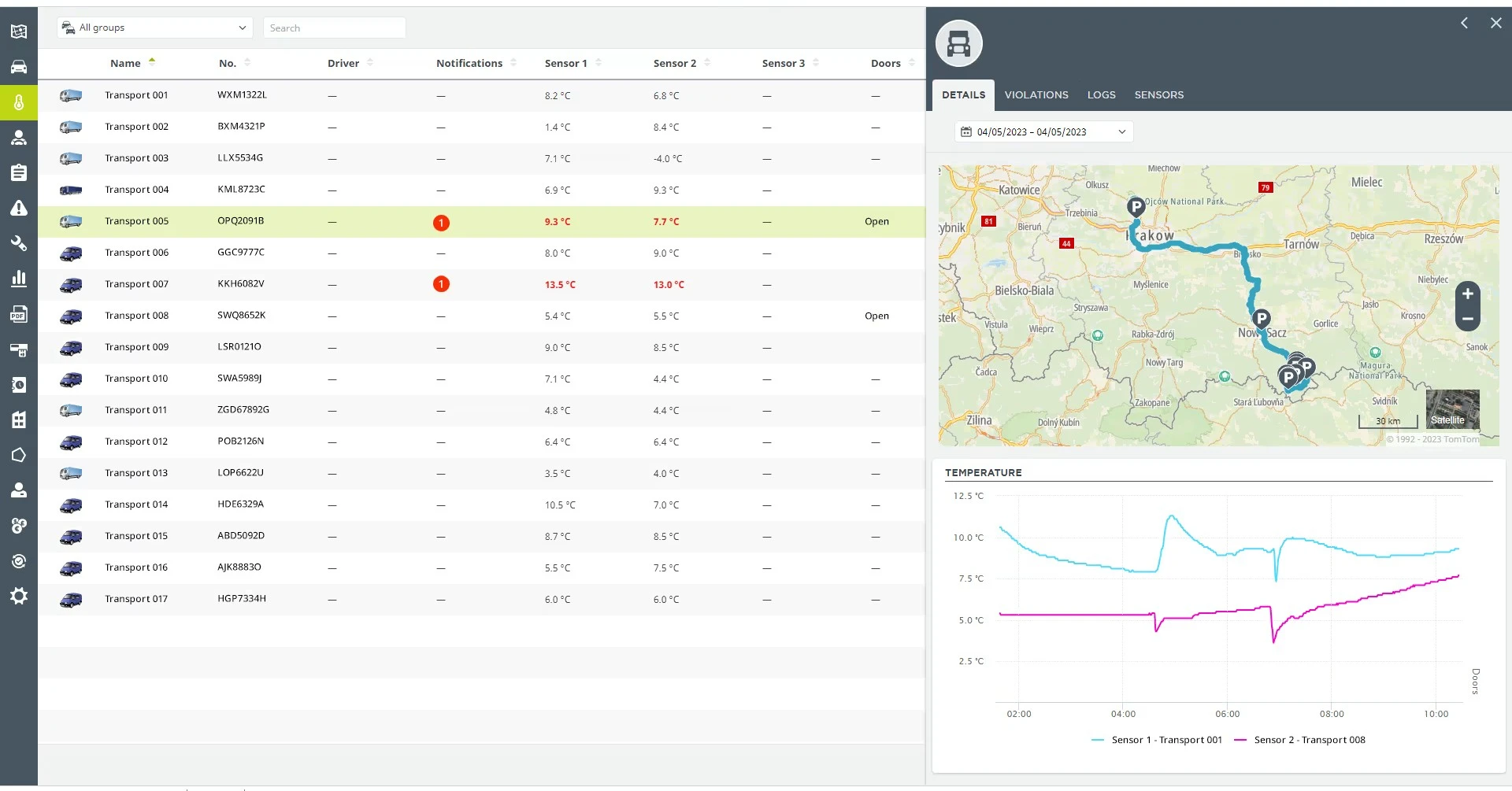The image size is (1512, 791).
Task: Open the wrench maintenance sidebar icon
Action: tap(19, 243)
